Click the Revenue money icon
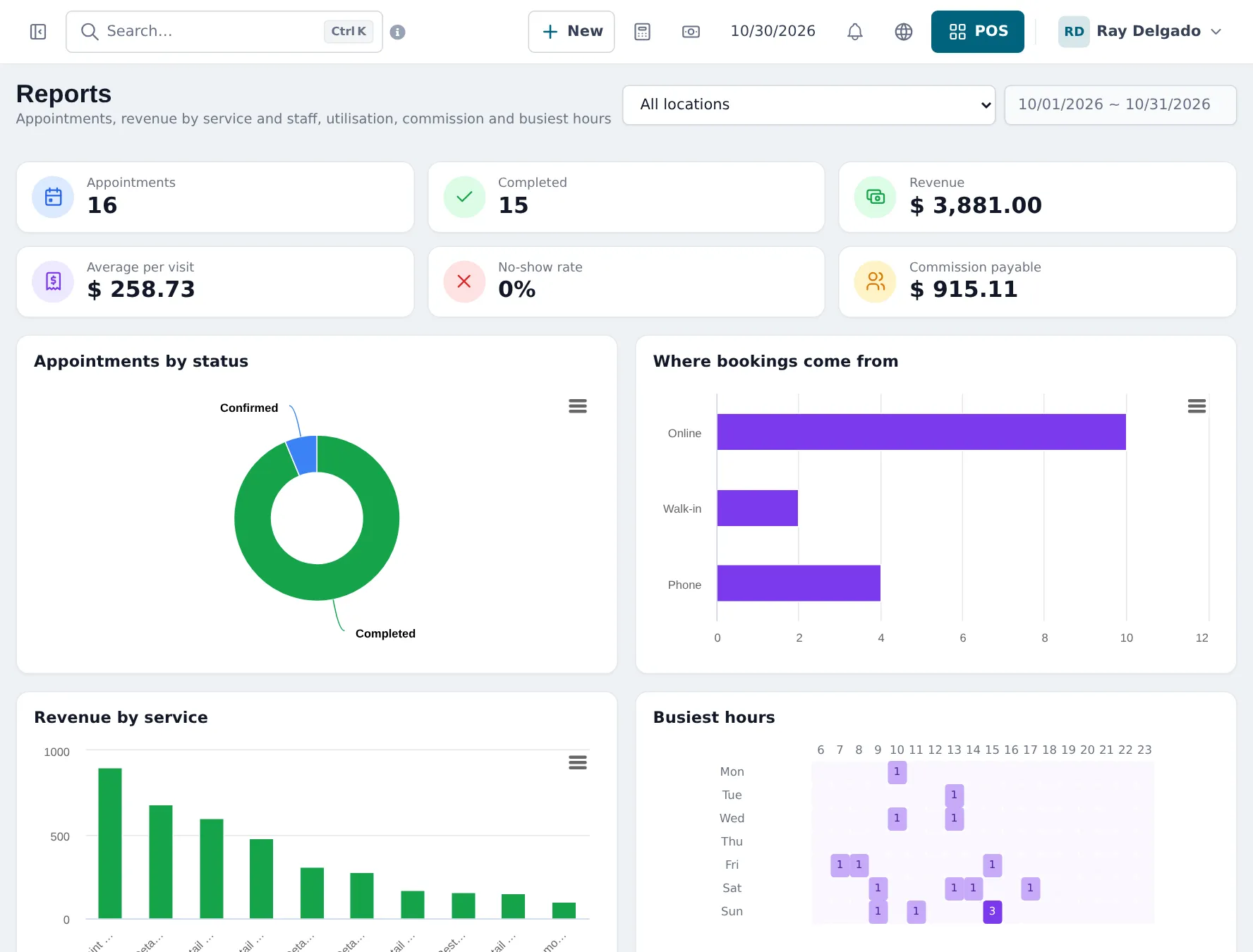 (x=875, y=197)
